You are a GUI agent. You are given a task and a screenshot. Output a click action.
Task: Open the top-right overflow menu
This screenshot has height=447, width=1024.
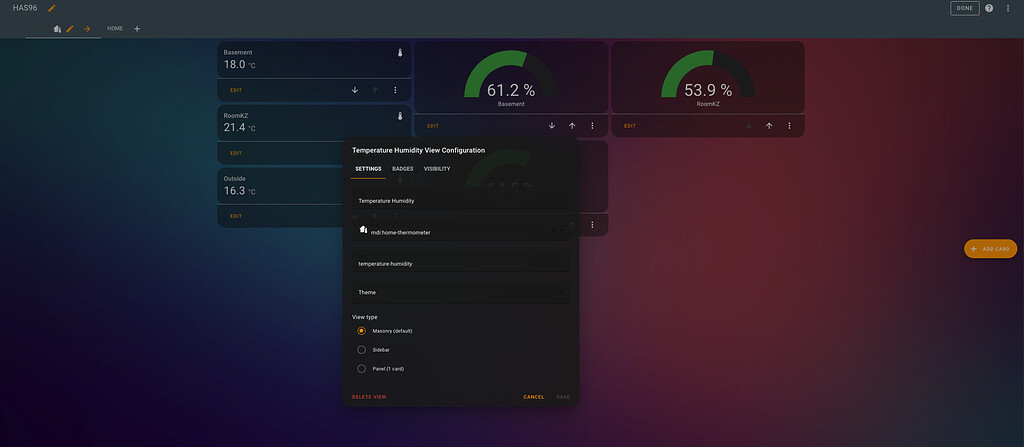pos(1008,8)
